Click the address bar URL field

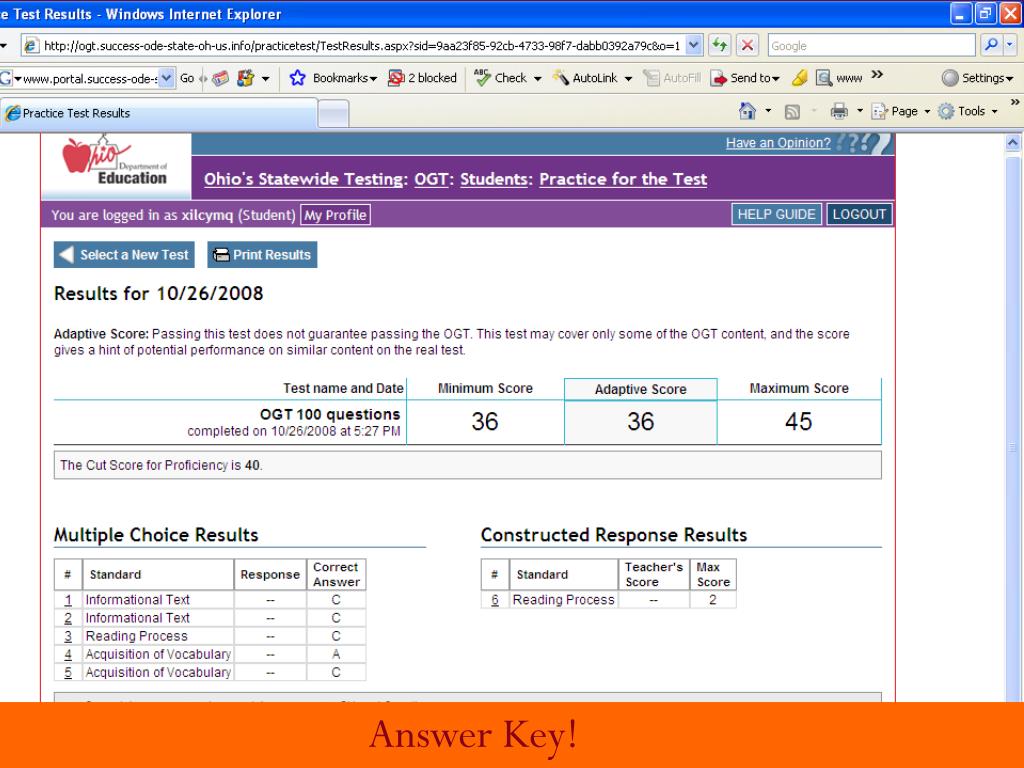point(362,46)
